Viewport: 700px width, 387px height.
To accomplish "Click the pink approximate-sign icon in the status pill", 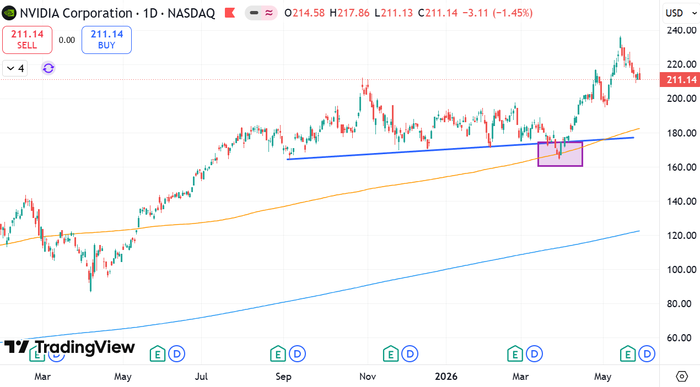I will [x=269, y=13].
